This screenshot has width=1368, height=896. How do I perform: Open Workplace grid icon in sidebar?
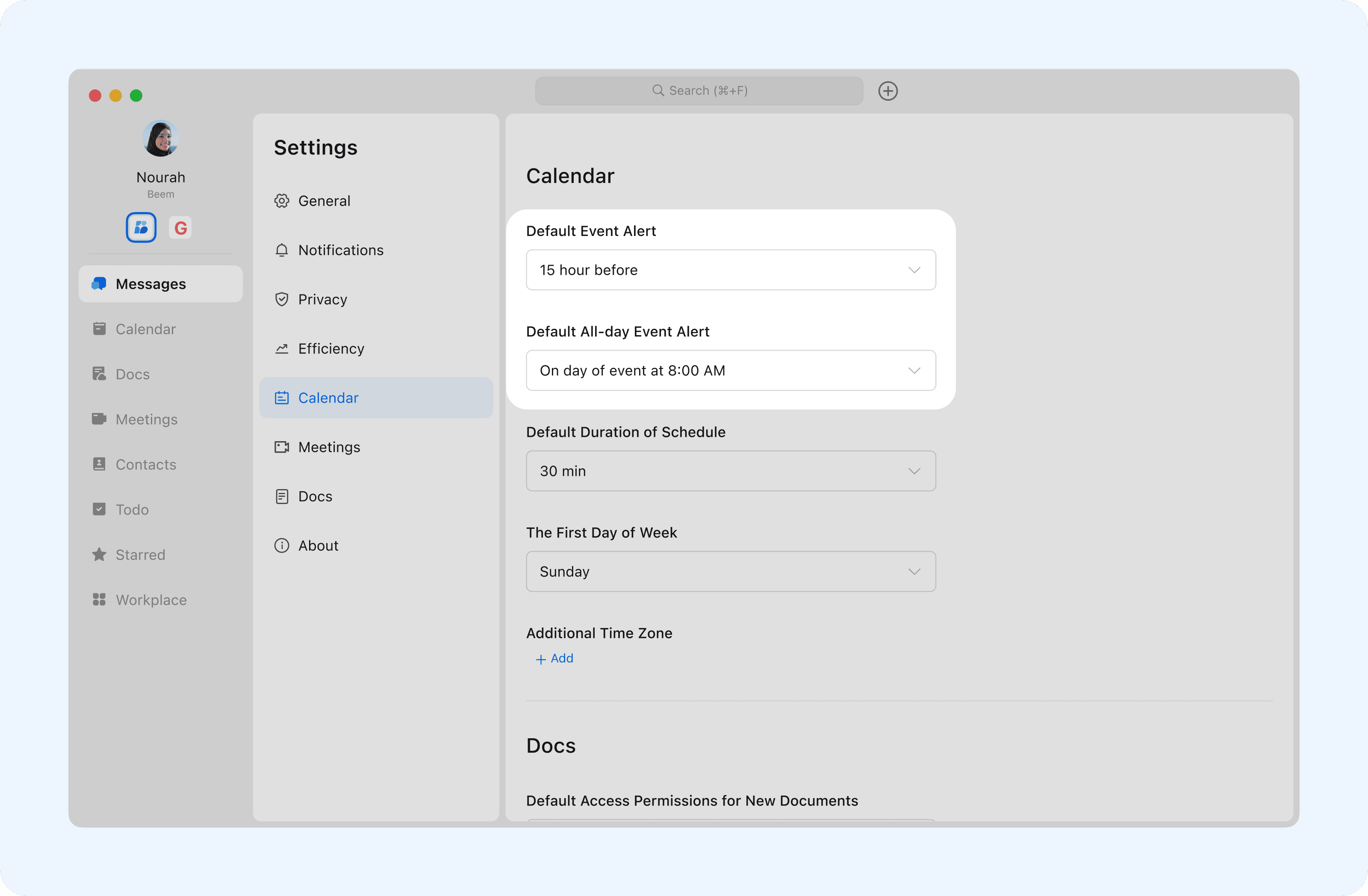(99, 599)
